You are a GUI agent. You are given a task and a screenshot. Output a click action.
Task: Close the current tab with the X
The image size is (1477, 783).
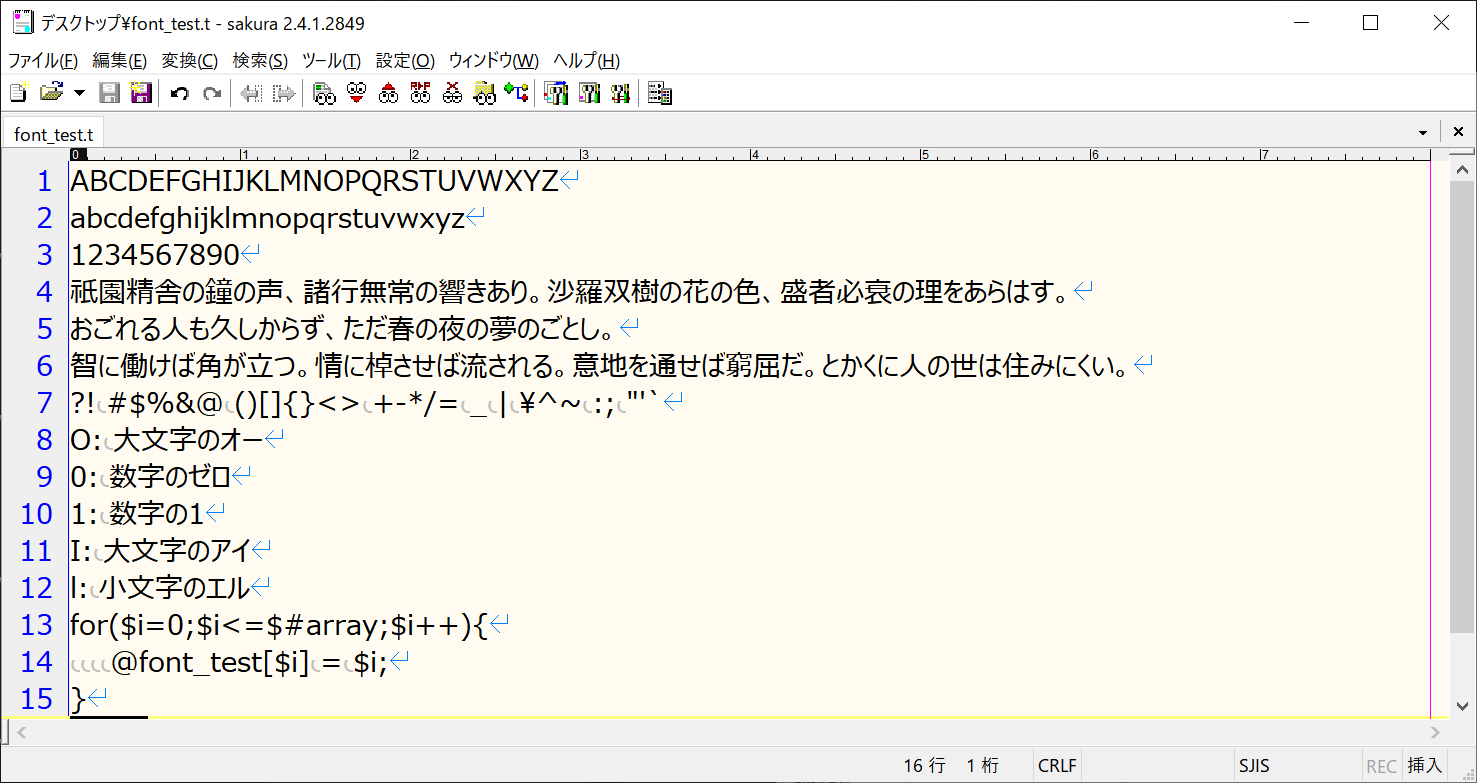click(1458, 132)
